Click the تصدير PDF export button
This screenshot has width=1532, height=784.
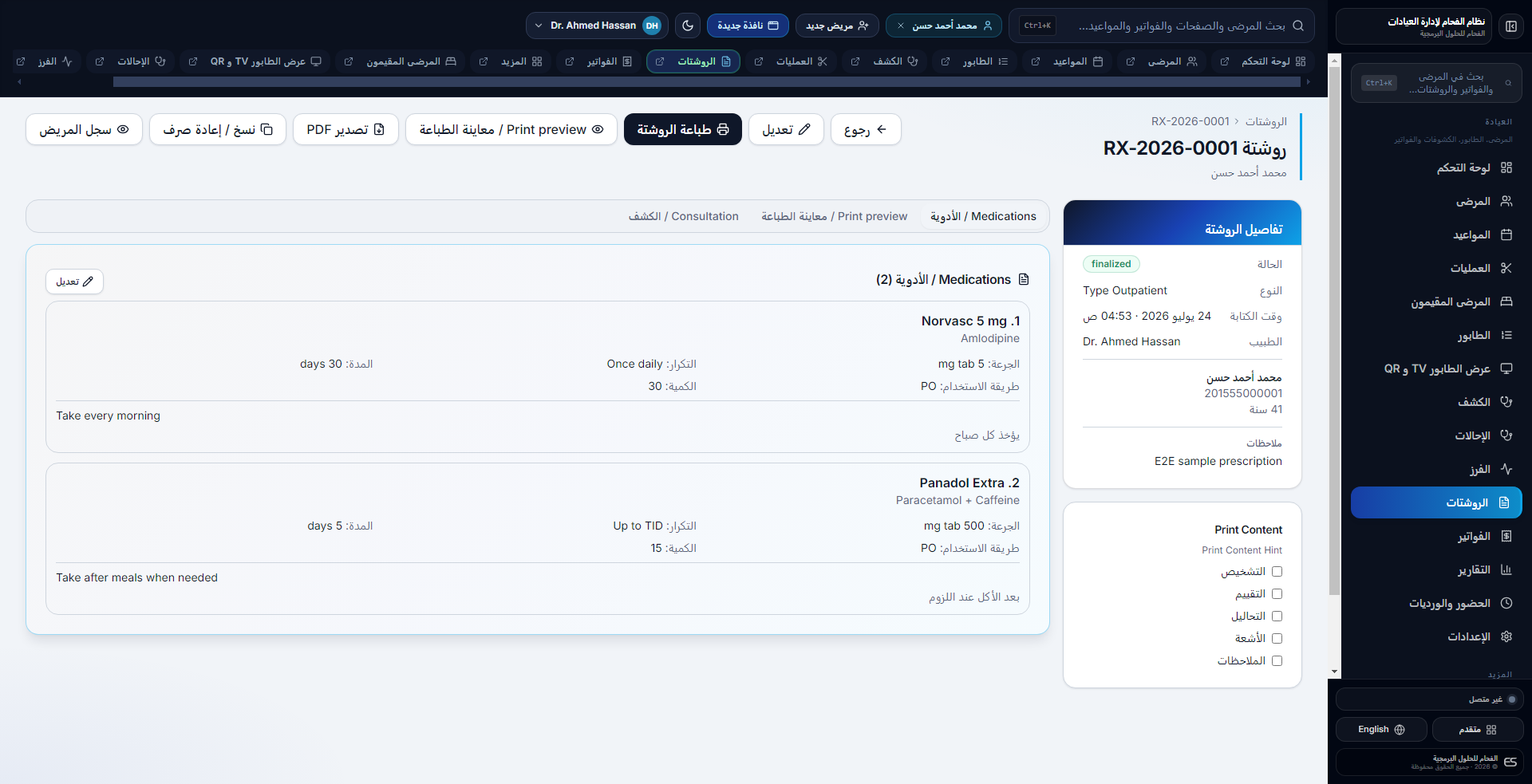coord(345,130)
